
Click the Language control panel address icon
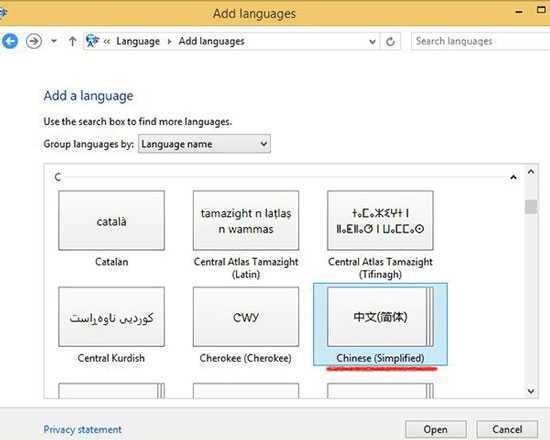[x=92, y=41]
